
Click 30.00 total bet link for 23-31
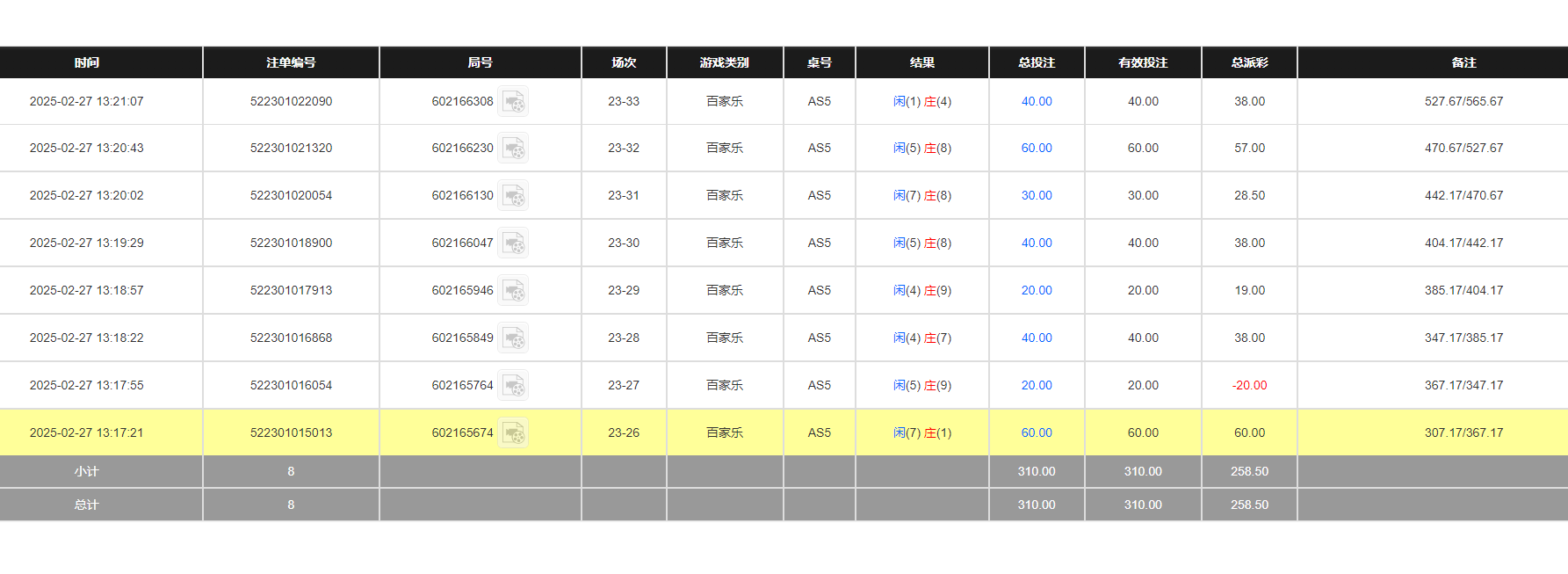(1037, 196)
